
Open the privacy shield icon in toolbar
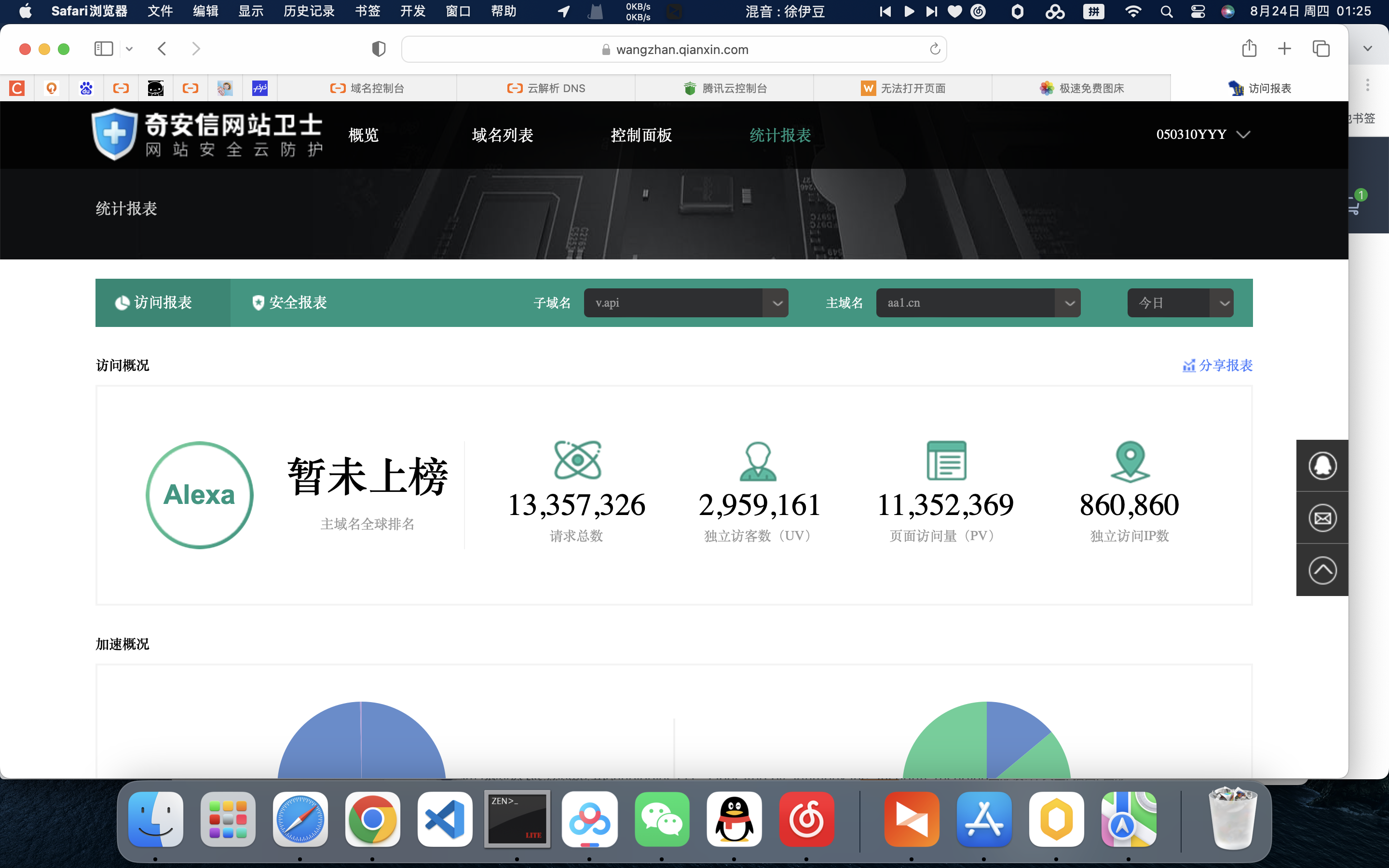(x=378, y=49)
